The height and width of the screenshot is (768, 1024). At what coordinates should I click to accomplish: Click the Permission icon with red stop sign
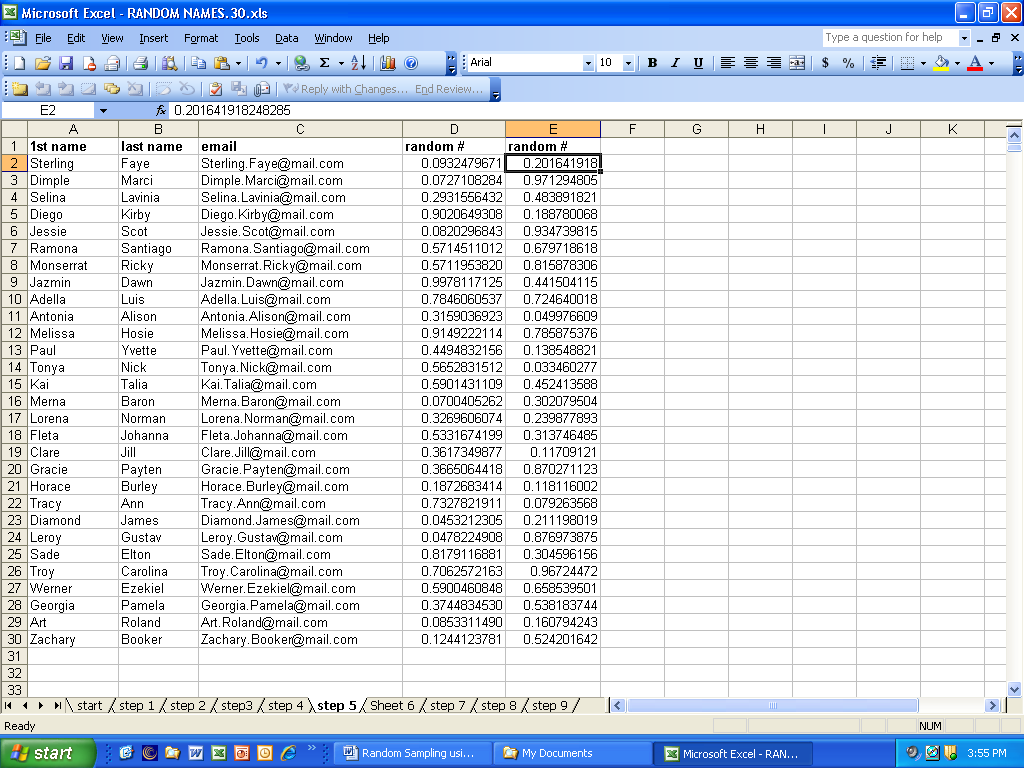[x=89, y=63]
